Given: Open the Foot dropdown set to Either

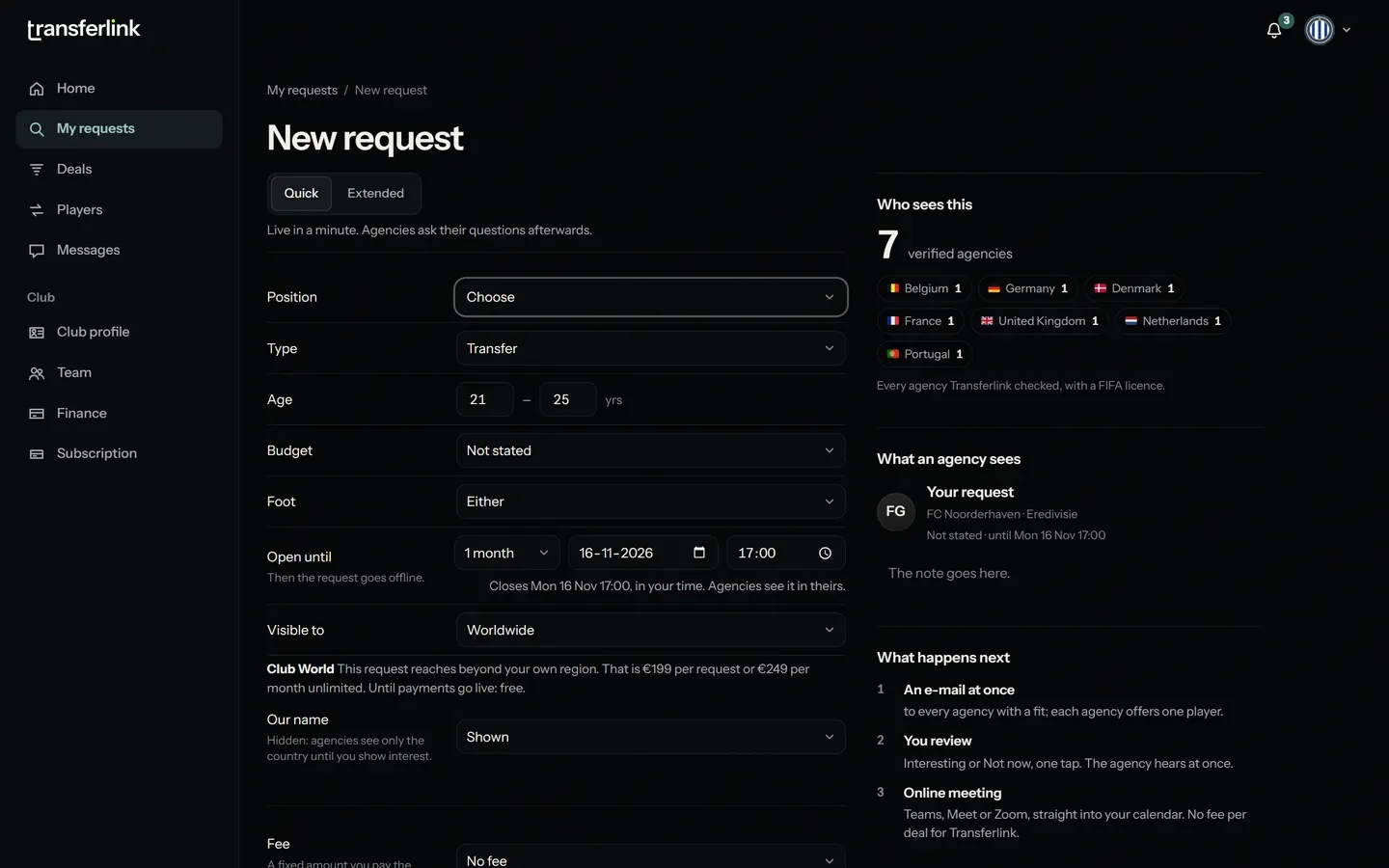Looking at the screenshot, I should point(651,502).
